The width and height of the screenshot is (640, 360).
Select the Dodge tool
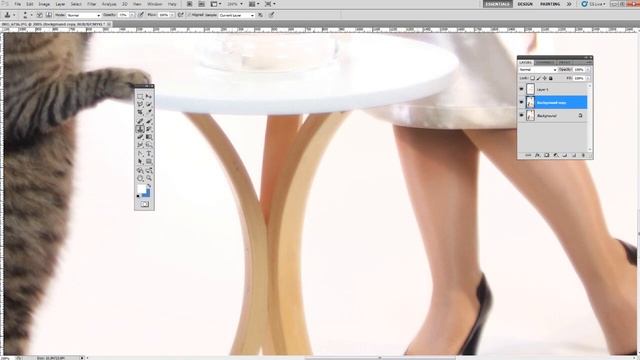click(149, 145)
